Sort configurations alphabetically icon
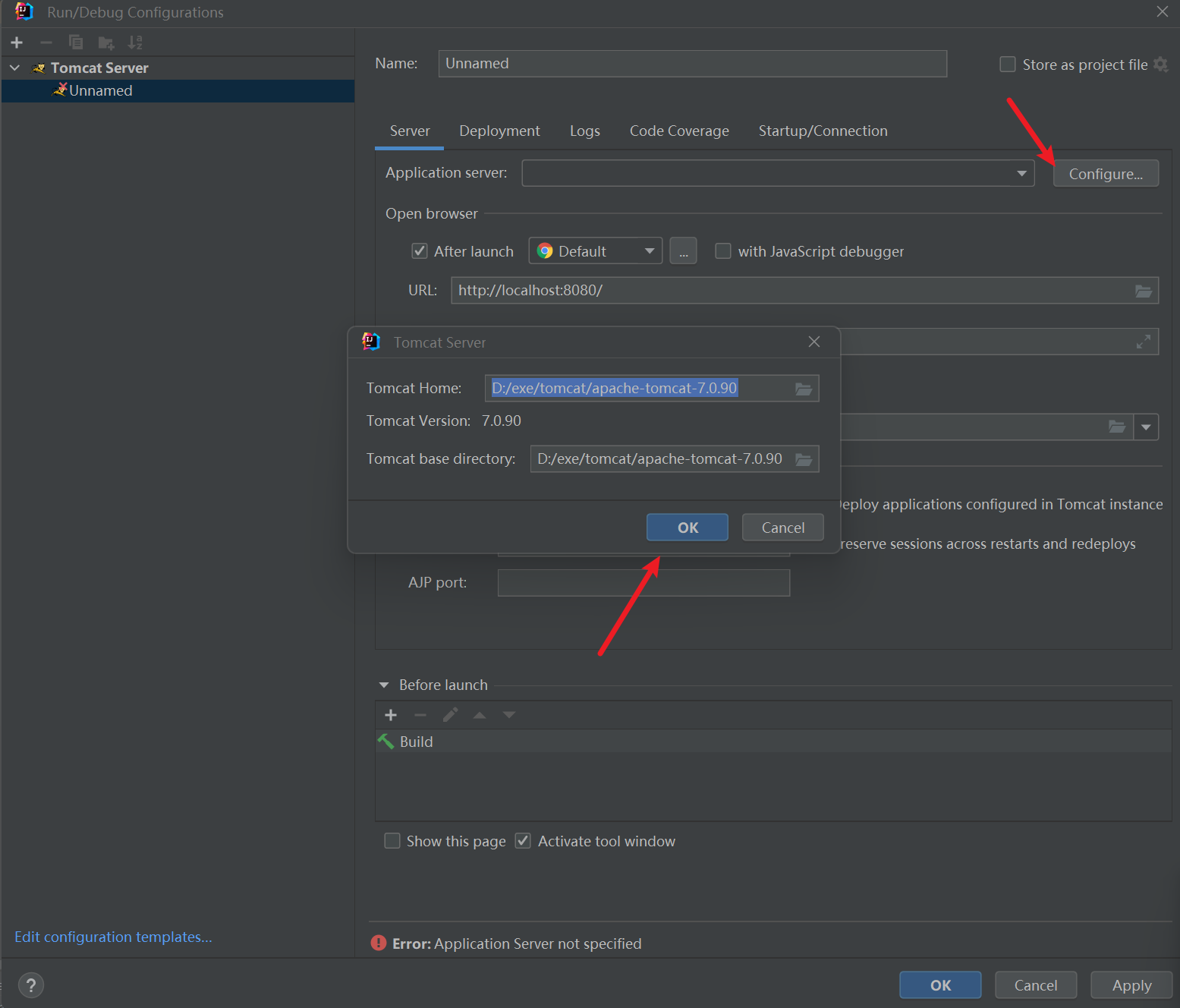1180x1008 pixels. pos(135,43)
